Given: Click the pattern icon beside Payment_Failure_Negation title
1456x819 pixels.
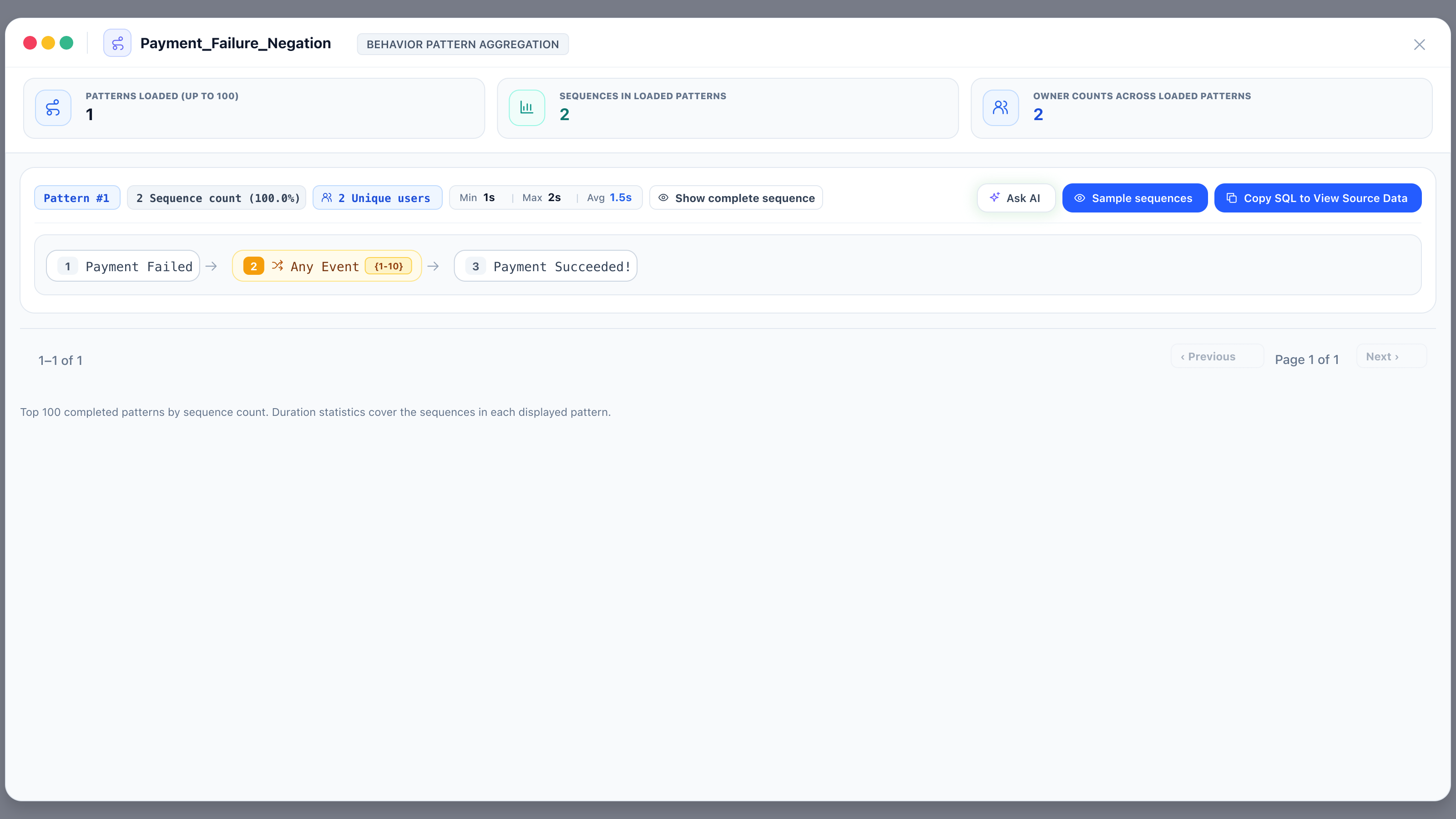Looking at the screenshot, I should 117,44.
